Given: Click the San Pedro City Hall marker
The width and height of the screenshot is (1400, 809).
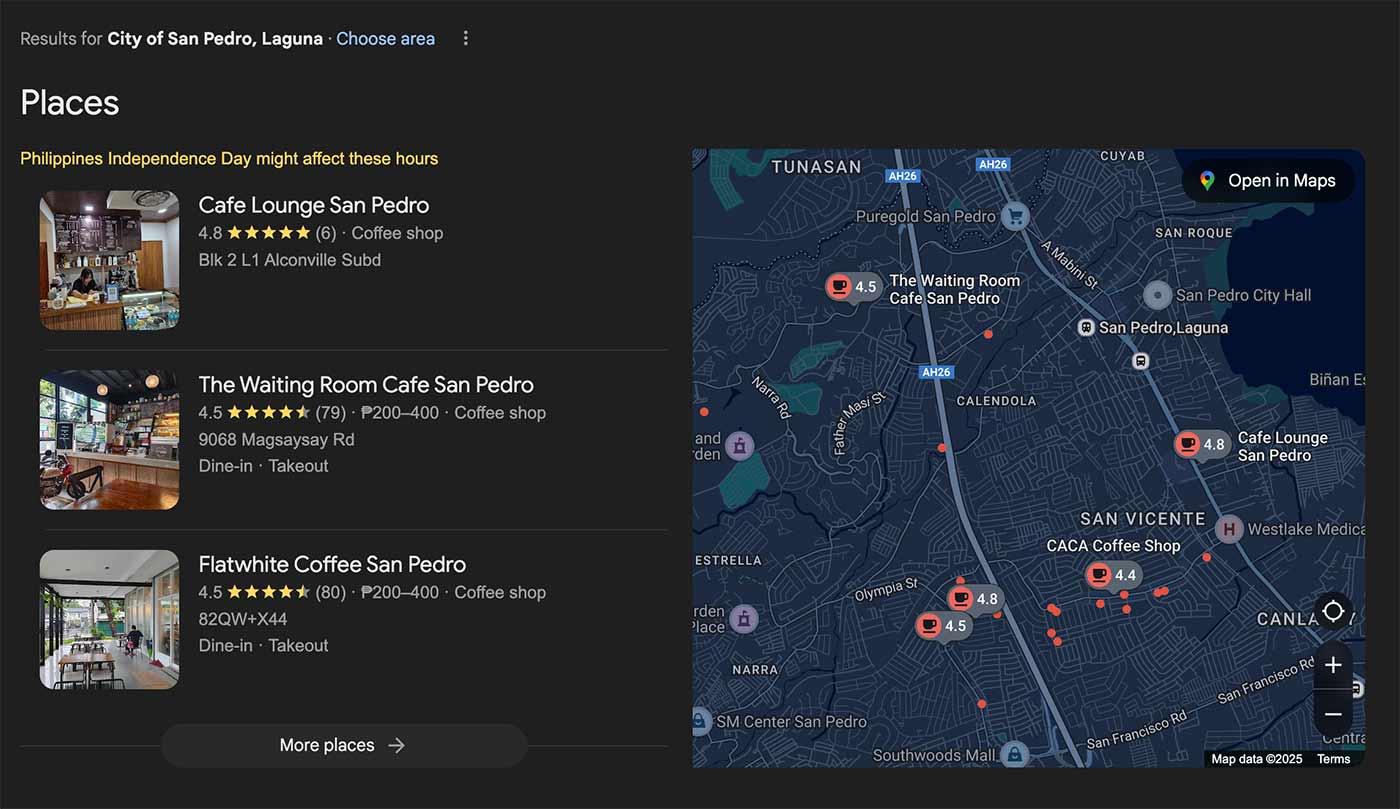Looking at the screenshot, I should (1157, 295).
